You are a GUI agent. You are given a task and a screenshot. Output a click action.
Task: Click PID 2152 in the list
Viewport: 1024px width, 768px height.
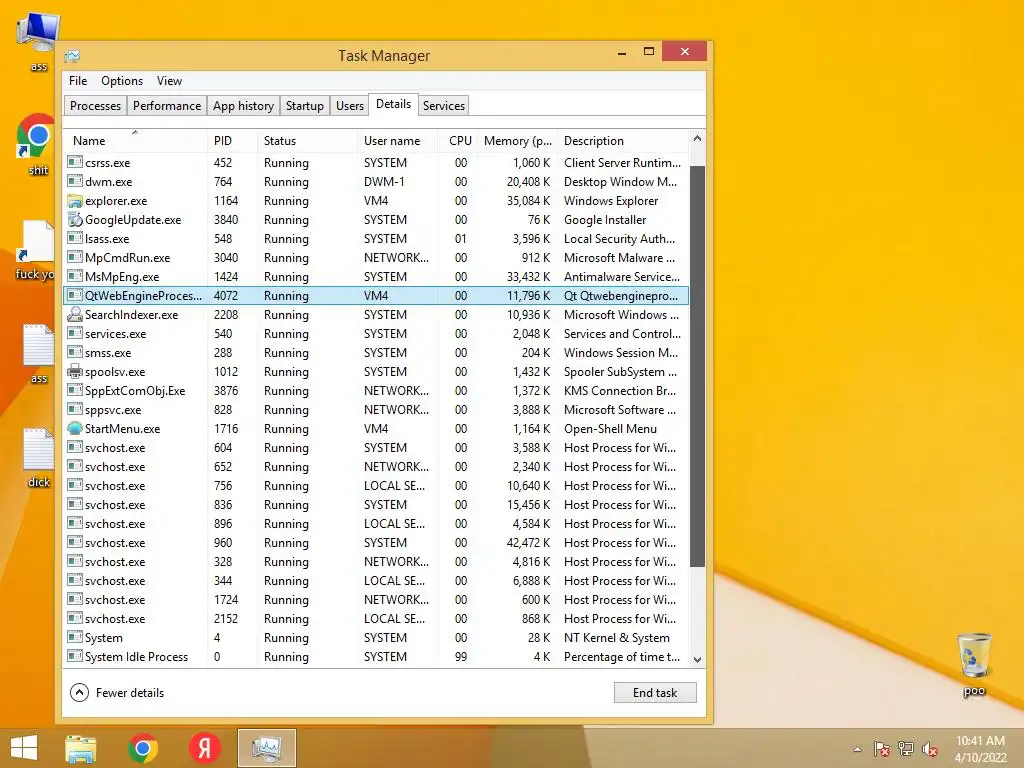pyautogui.click(x=226, y=618)
